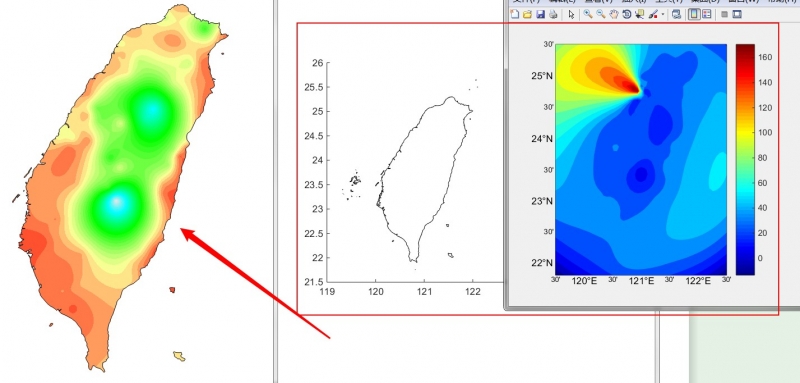The width and height of the screenshot is (800, 383).
Task: Select the Edit Plot arrow tool
Action: (571, 14)
